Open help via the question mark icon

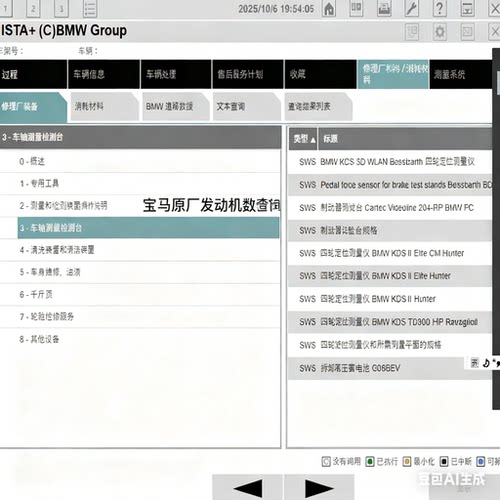[439, 9]
